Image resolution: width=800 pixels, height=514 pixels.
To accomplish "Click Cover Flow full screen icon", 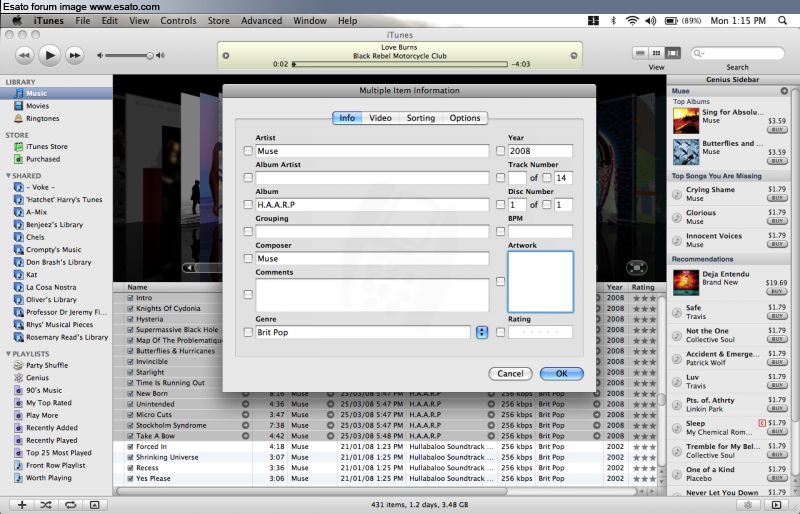I will tap(636, 267).
